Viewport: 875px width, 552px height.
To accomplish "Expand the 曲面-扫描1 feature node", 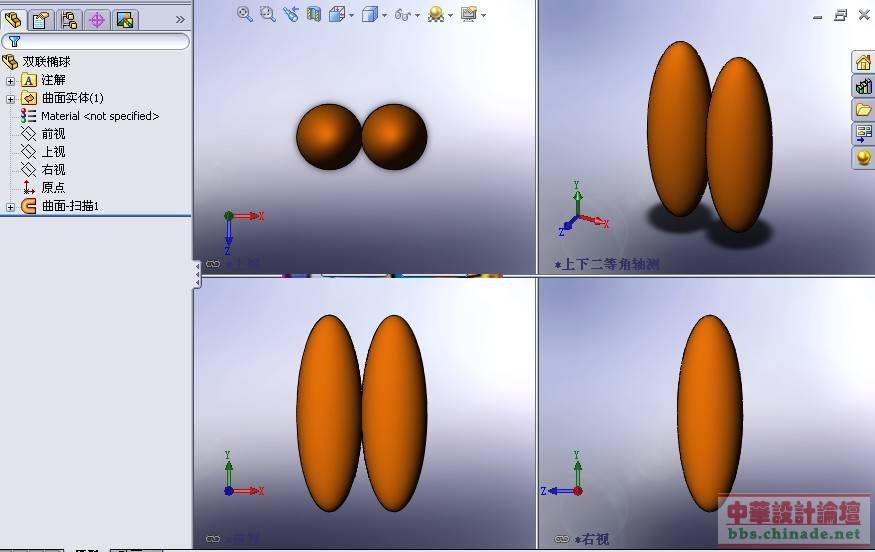I will click(11, 206).
